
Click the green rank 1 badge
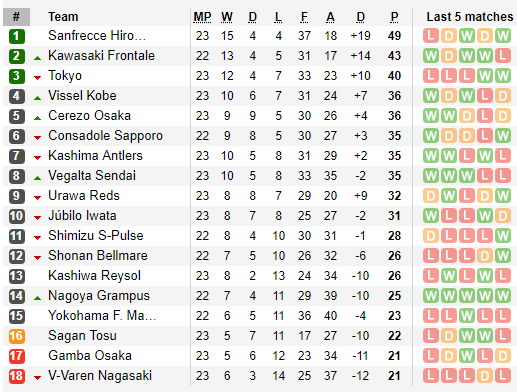(16, 36)
